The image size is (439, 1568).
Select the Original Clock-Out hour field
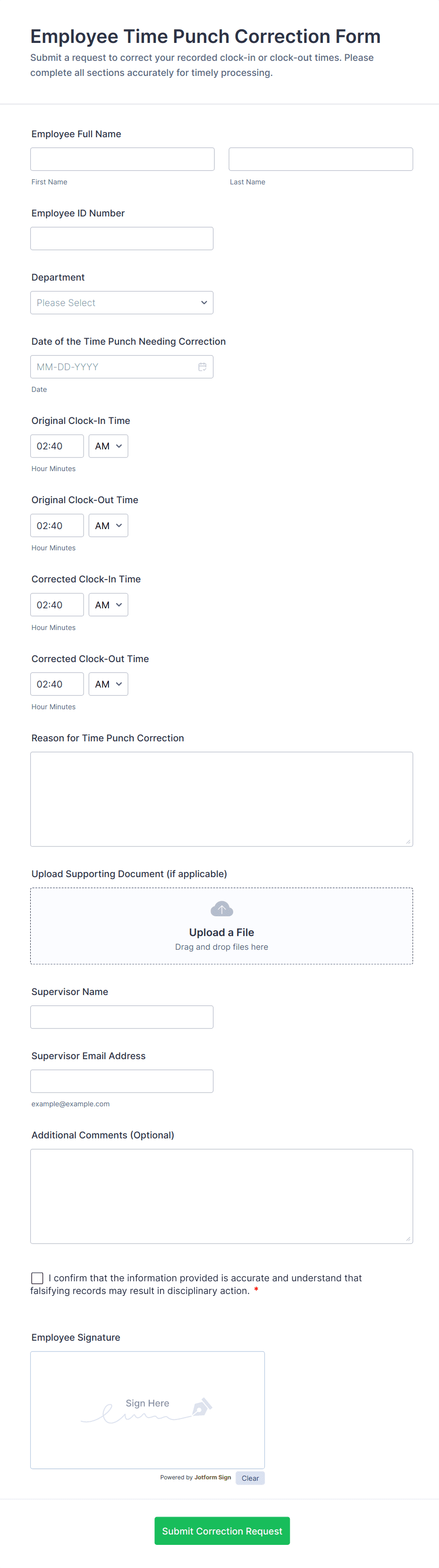(x=57, y=525)
